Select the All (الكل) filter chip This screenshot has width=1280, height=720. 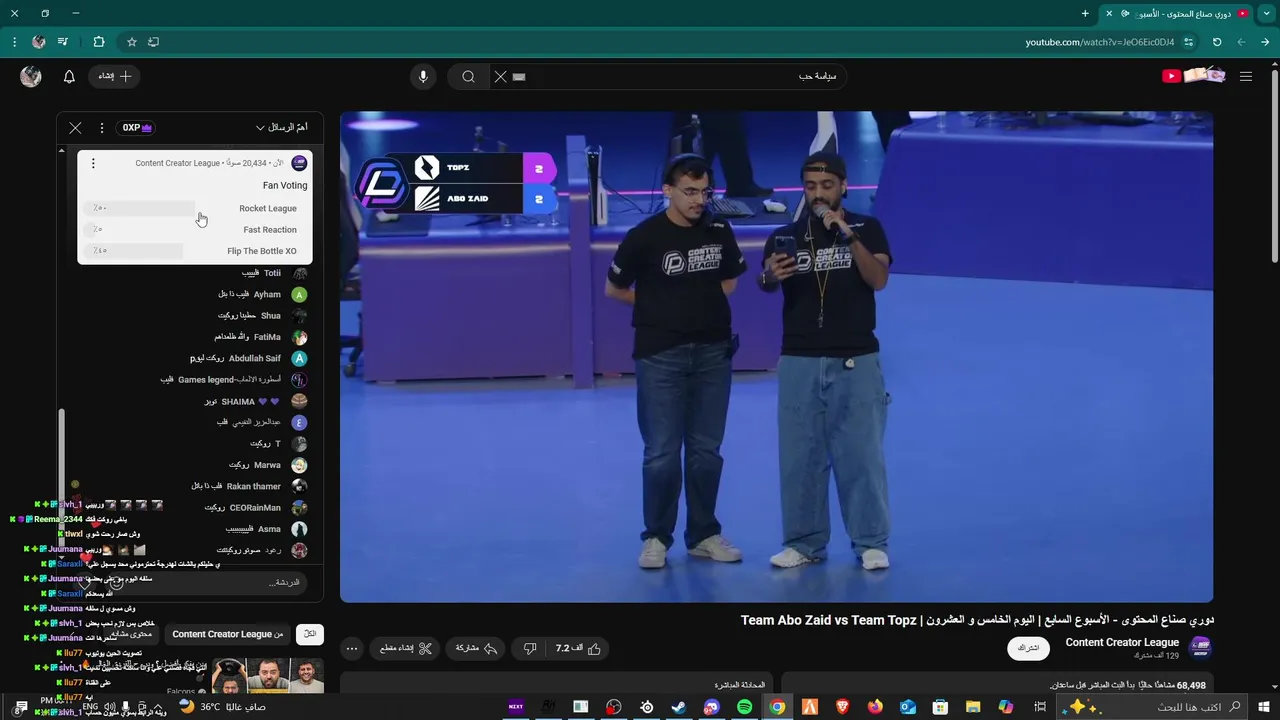click(x=310, y=634)
